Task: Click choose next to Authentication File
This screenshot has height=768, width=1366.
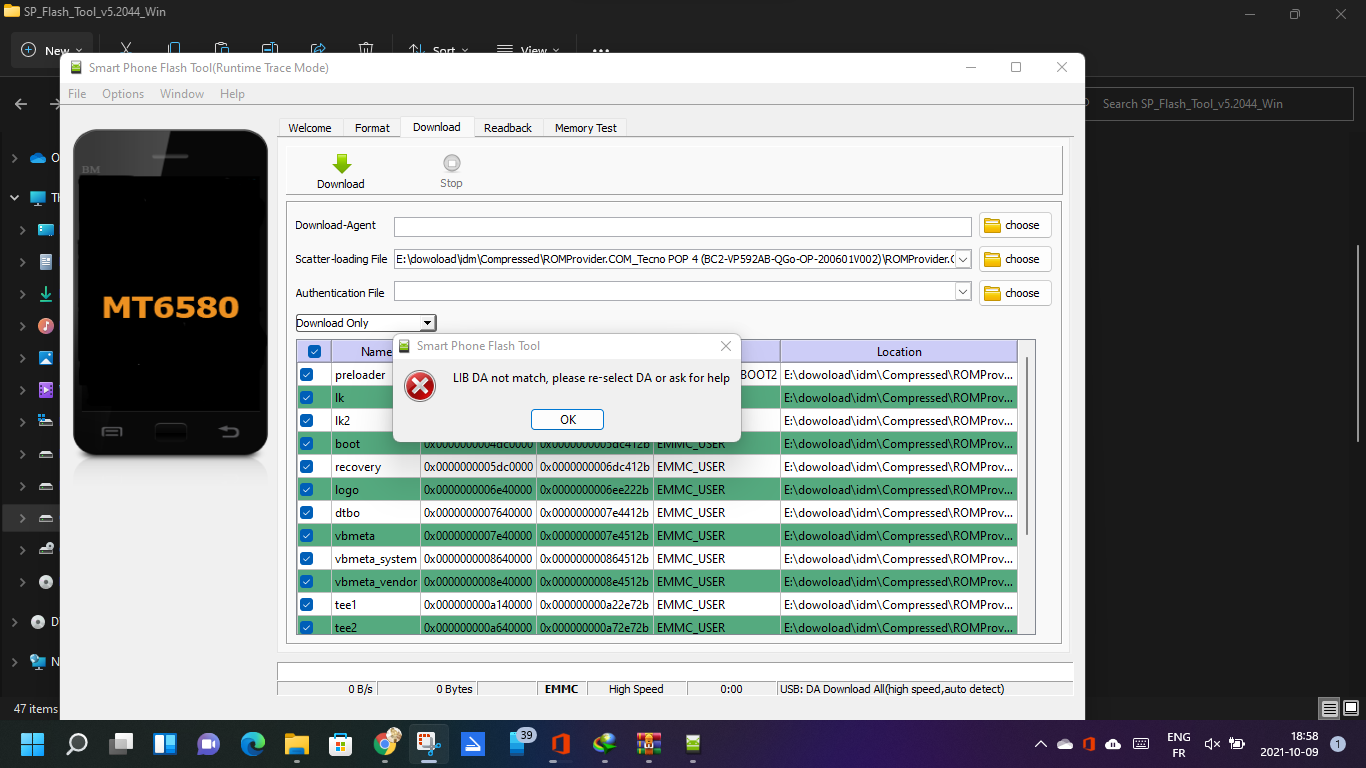Action: (1015, 293)
